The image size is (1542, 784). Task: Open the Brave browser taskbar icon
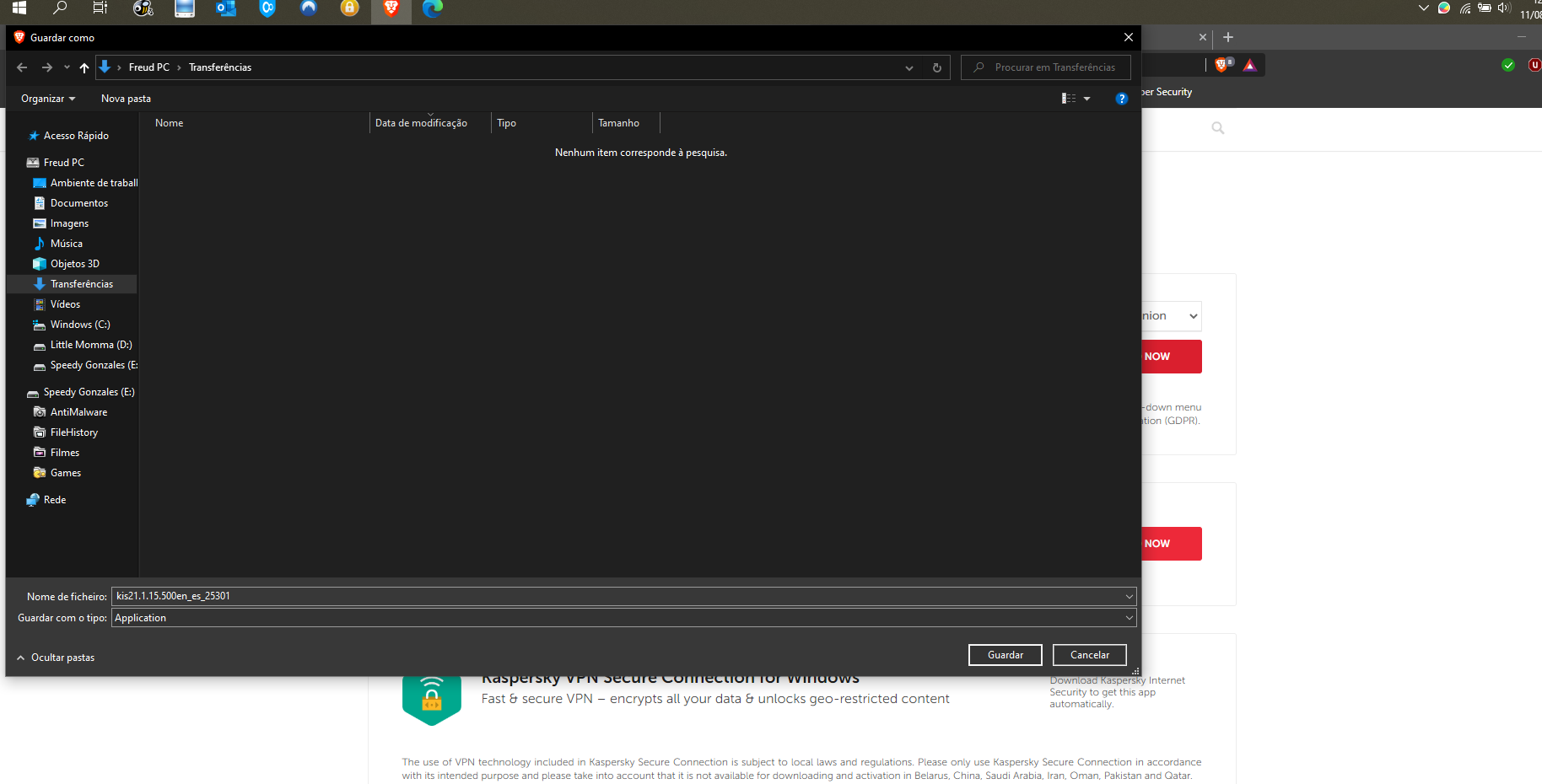(x=391, y=8)
